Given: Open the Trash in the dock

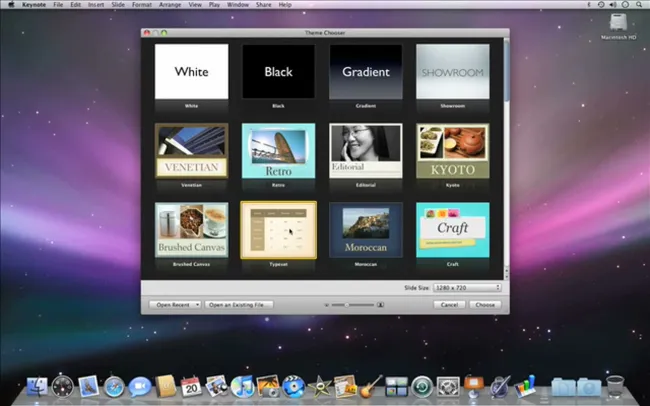Looking at the screenshot, I should [x=615, y=387].
